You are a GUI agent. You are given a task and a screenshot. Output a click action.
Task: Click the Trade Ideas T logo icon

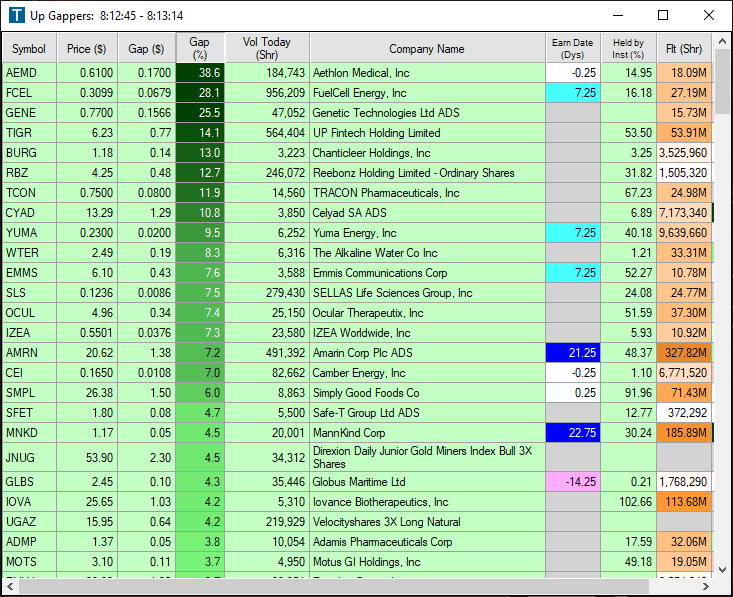[17, 15]
